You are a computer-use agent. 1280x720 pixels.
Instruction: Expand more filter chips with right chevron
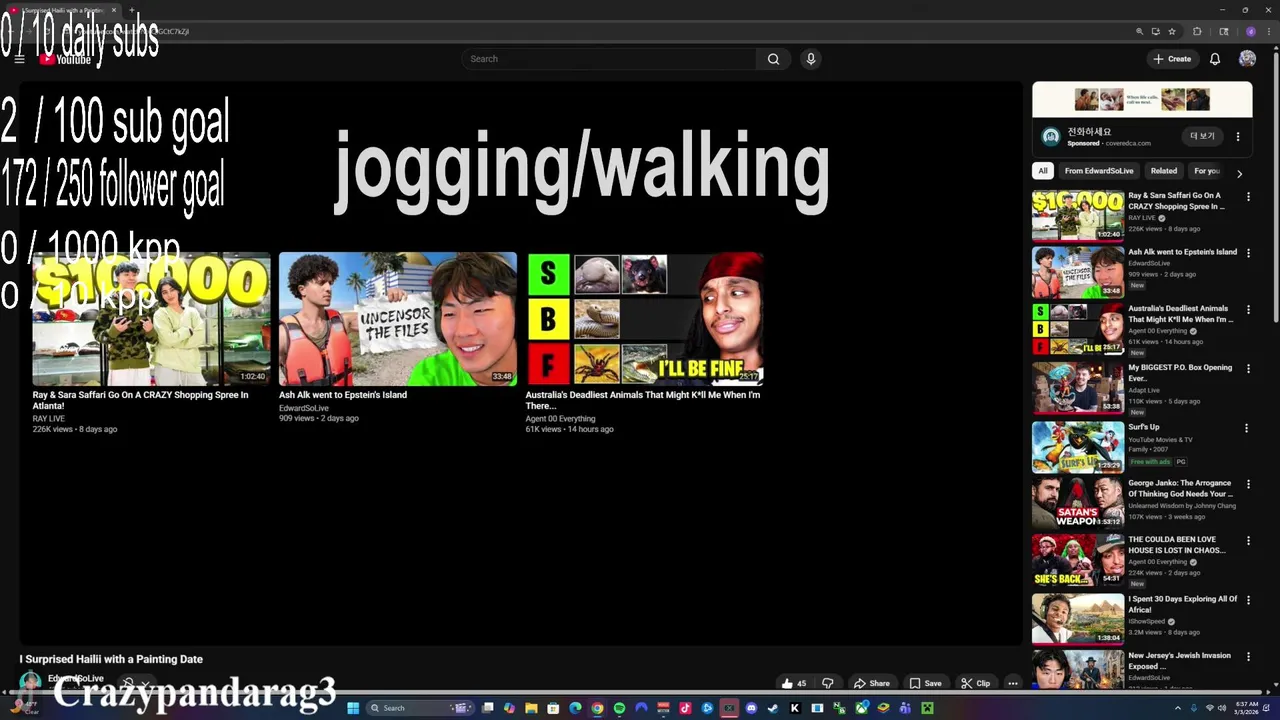(1239, 173)
